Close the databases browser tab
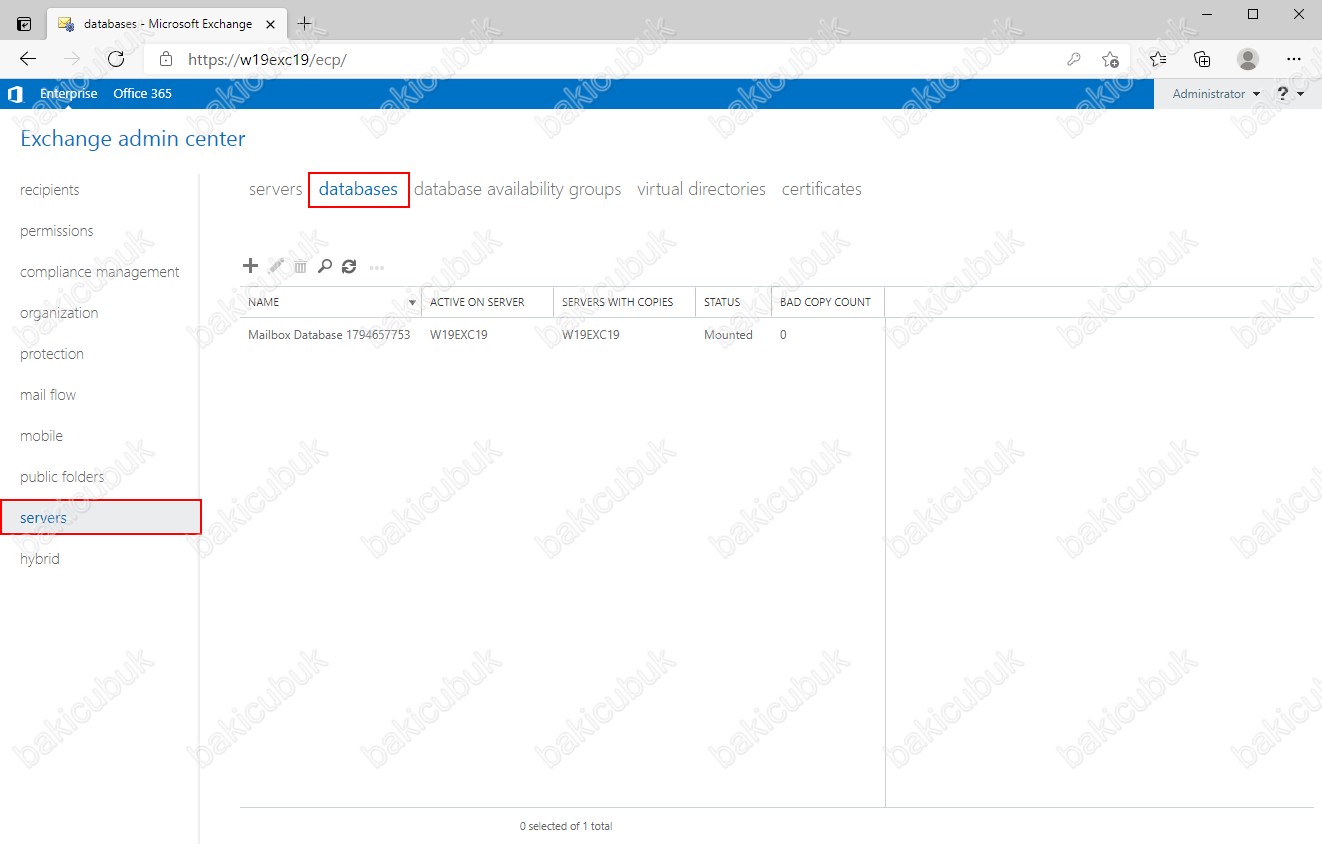 270,23
